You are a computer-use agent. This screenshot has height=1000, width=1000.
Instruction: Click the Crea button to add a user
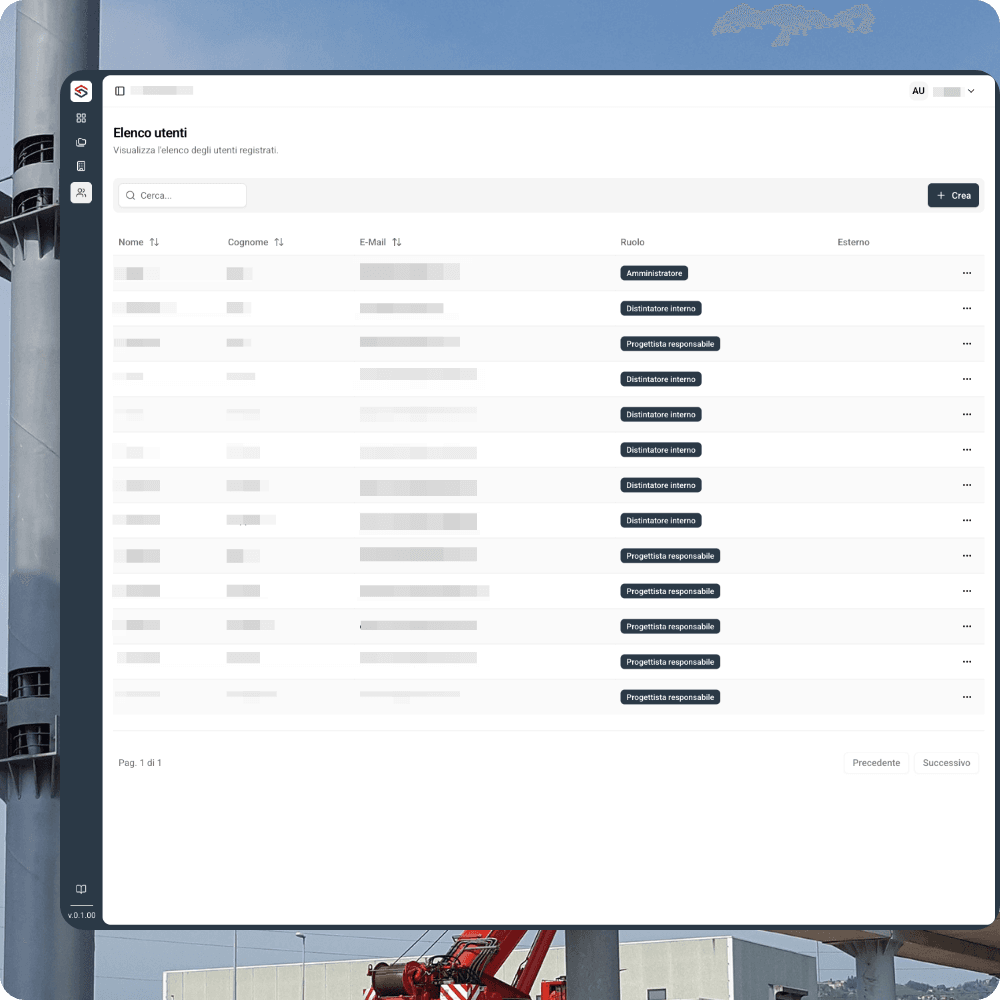coord(953,195)
